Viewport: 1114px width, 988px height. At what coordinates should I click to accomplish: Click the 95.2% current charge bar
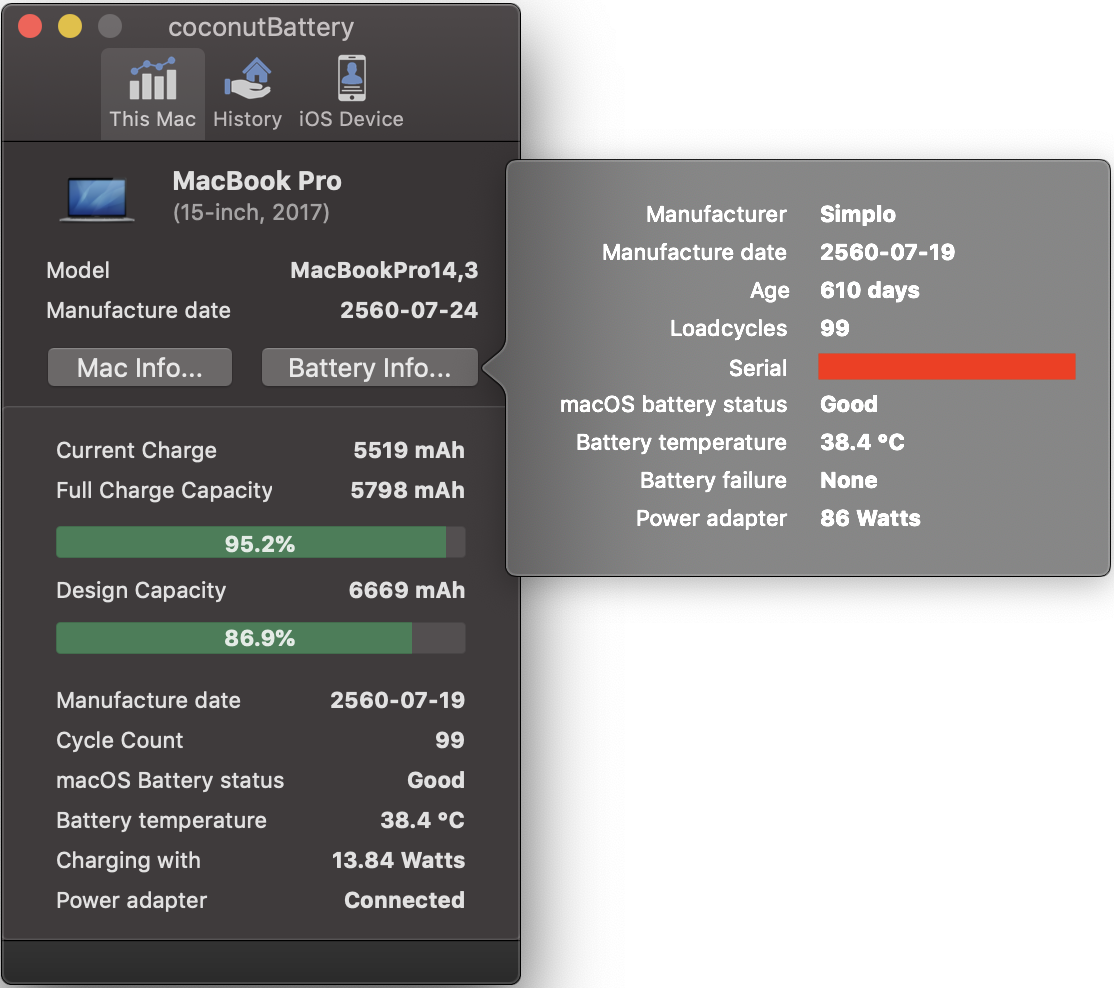click(261, 543)
